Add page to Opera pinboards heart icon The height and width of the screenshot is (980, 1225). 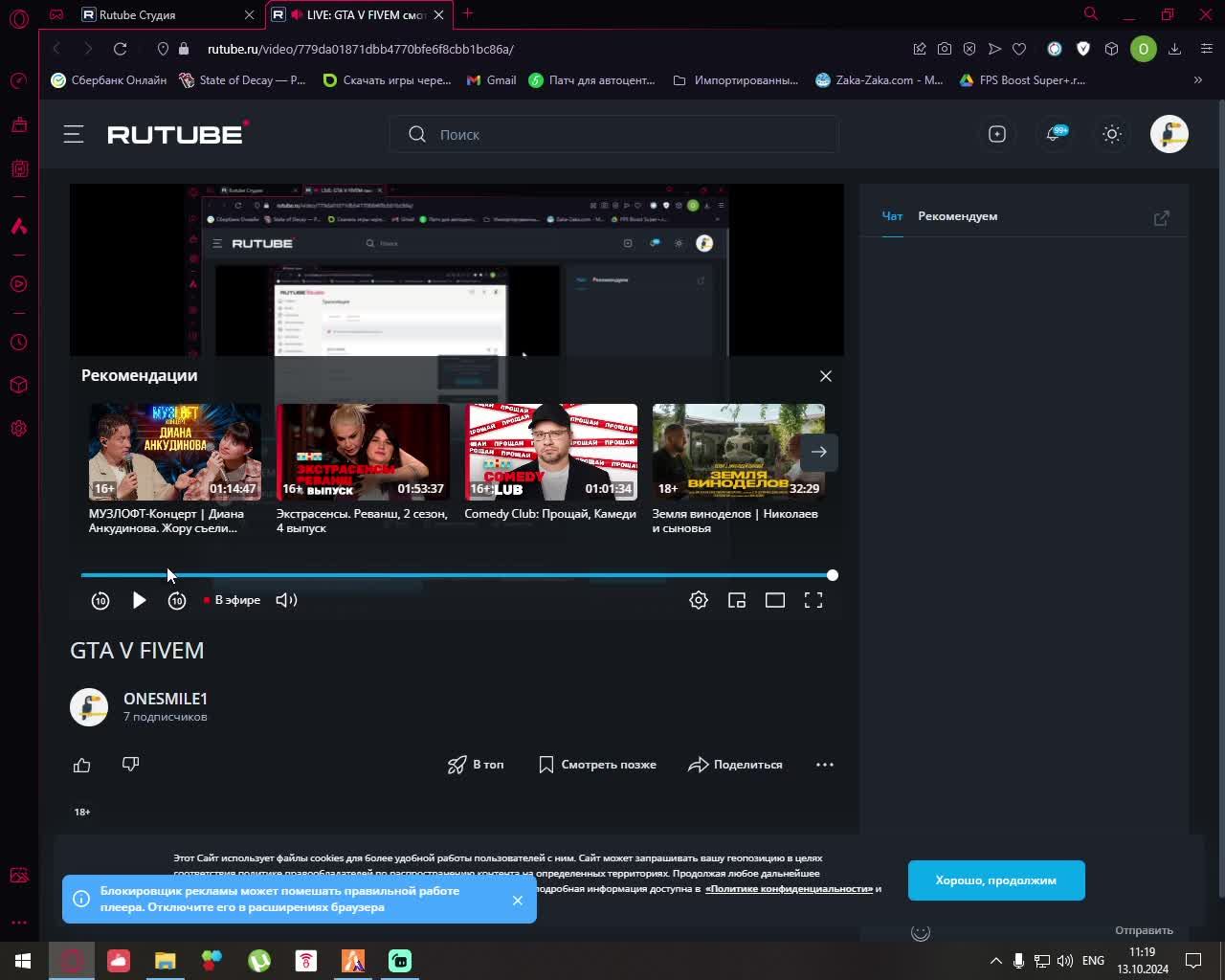pos(1019,49)
